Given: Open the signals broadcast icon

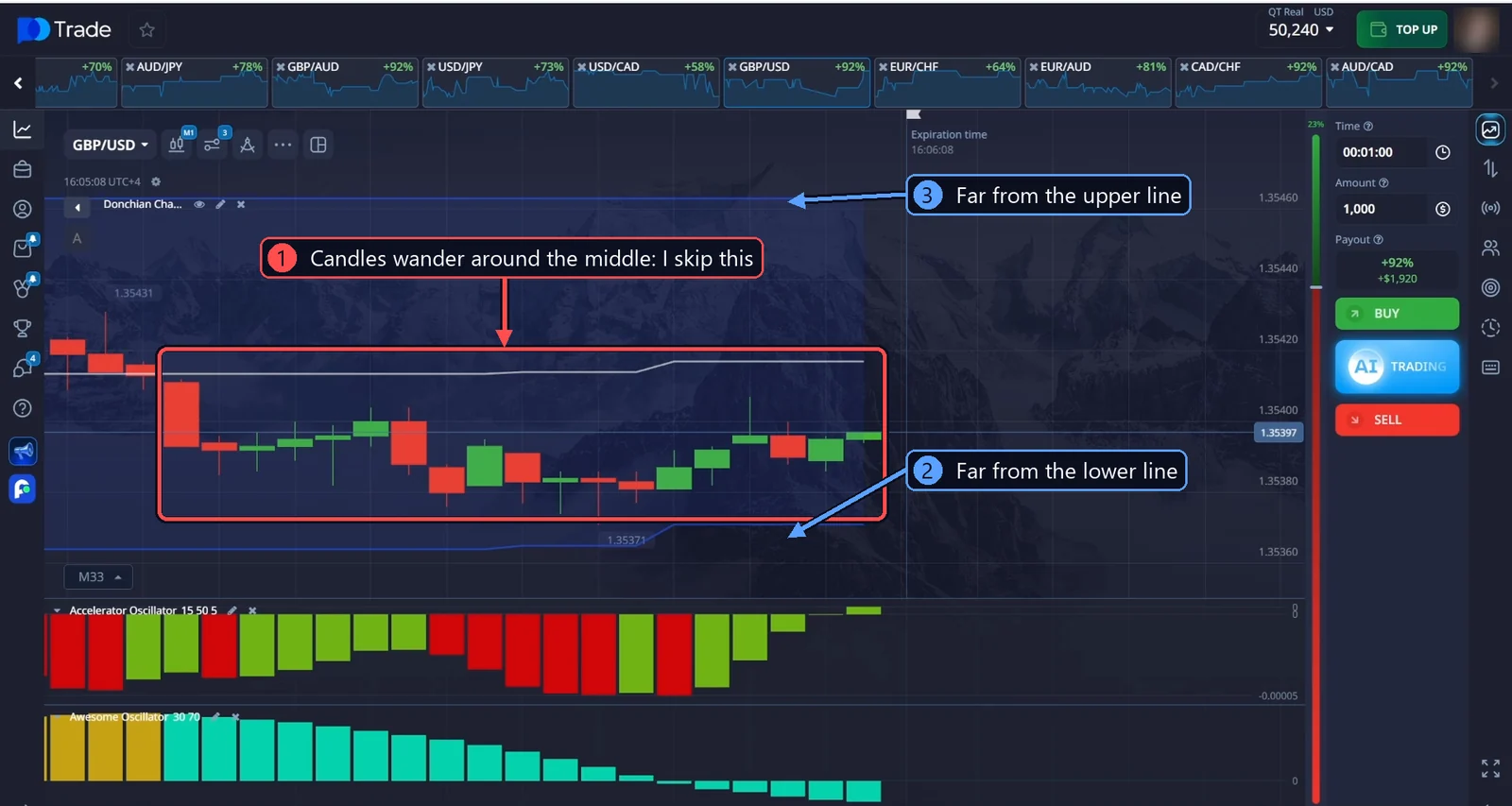Looking at the screenshot, I should 1490,208.
